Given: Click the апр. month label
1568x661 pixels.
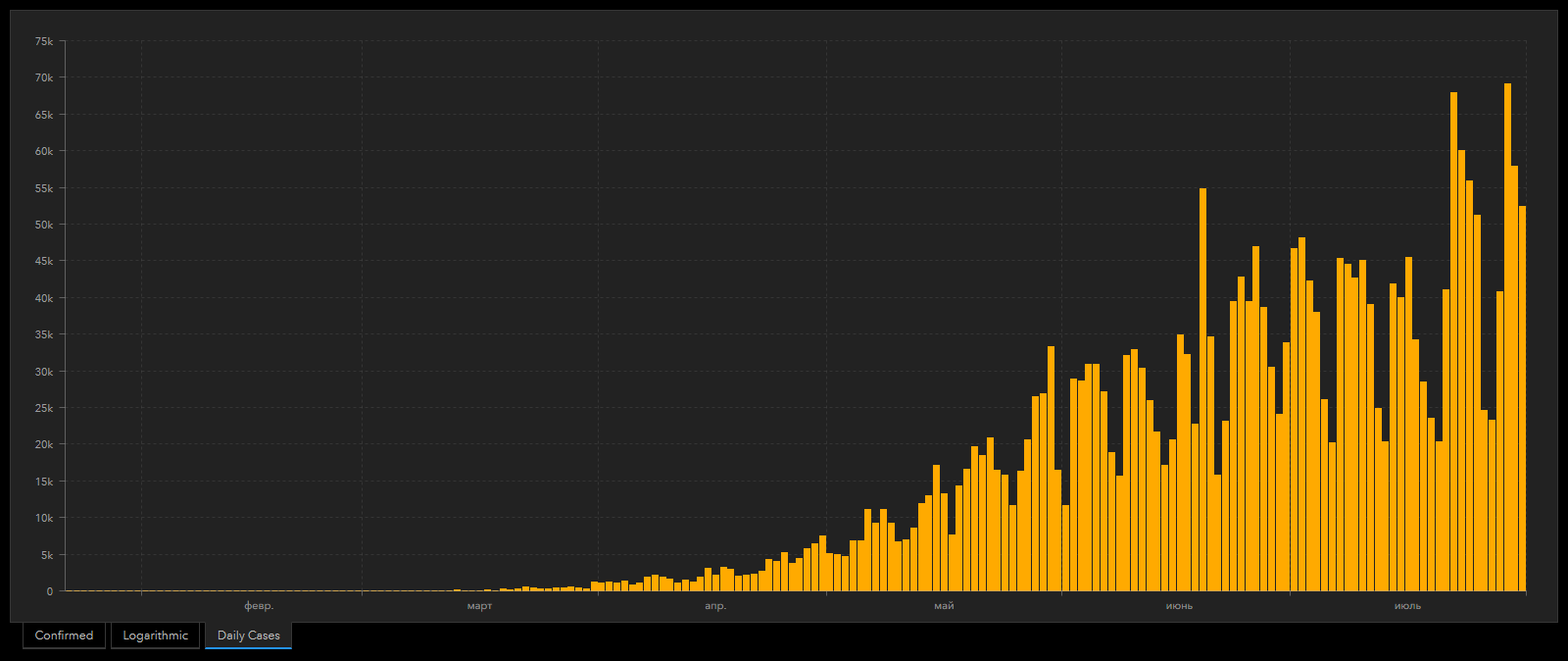Looking at the screenshot, I should click(715, 606).
